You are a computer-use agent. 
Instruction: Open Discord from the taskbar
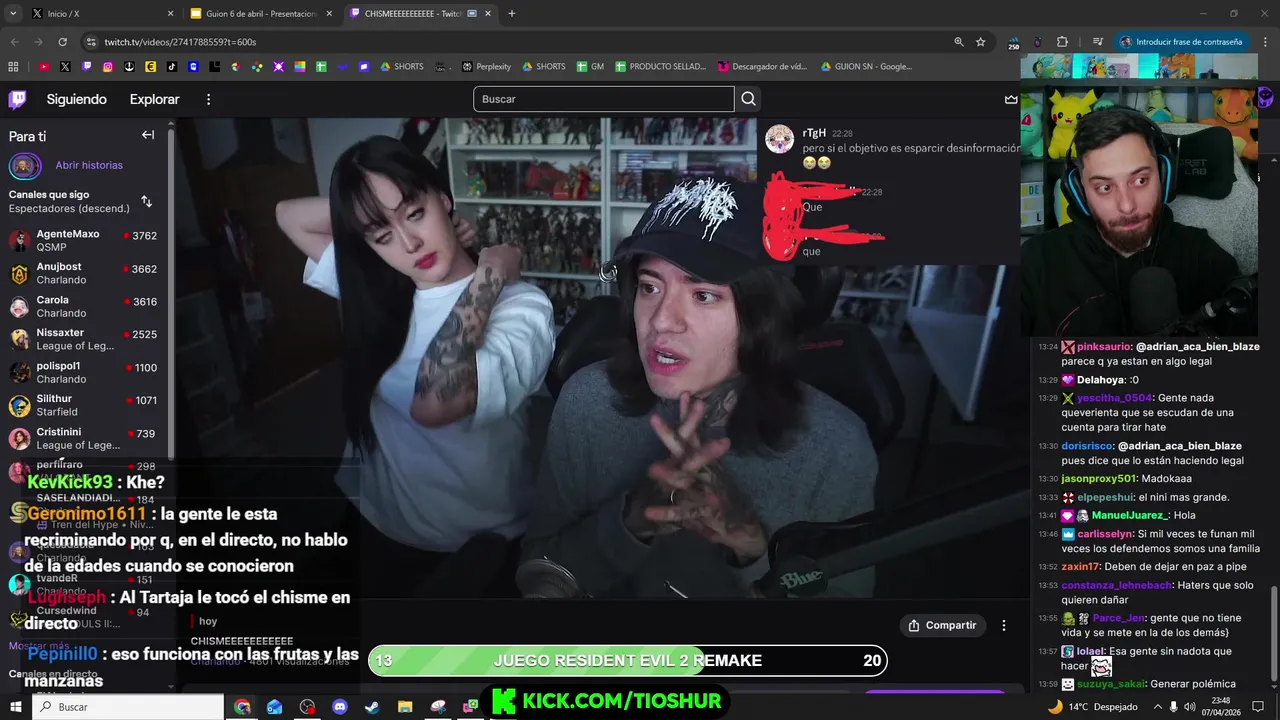pos(339,707)
